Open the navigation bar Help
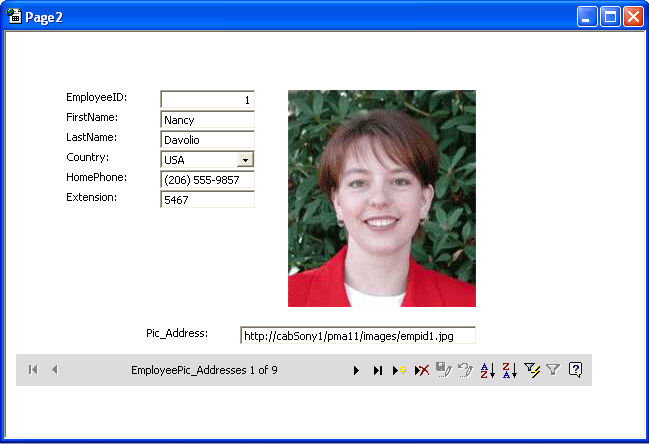Screen dimensions: 649x444 point(575,370)
